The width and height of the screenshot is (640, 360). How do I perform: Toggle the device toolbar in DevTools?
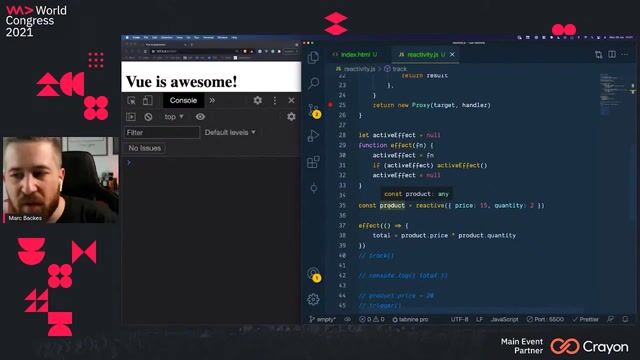click(x=147, y=100)
